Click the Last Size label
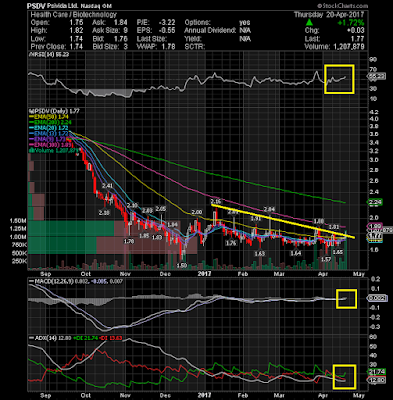The image size is (393, 400). (x=151, y=39)
